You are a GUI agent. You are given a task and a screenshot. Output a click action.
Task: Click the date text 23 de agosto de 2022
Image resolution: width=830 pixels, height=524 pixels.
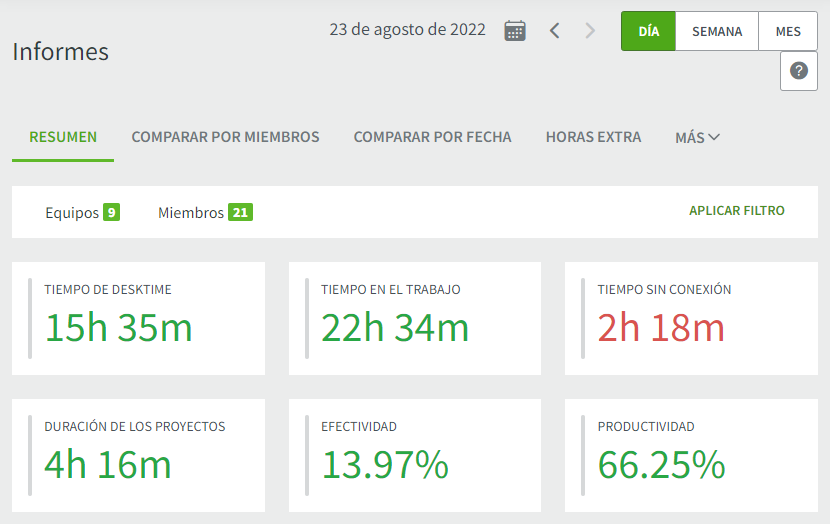(407, 30)
